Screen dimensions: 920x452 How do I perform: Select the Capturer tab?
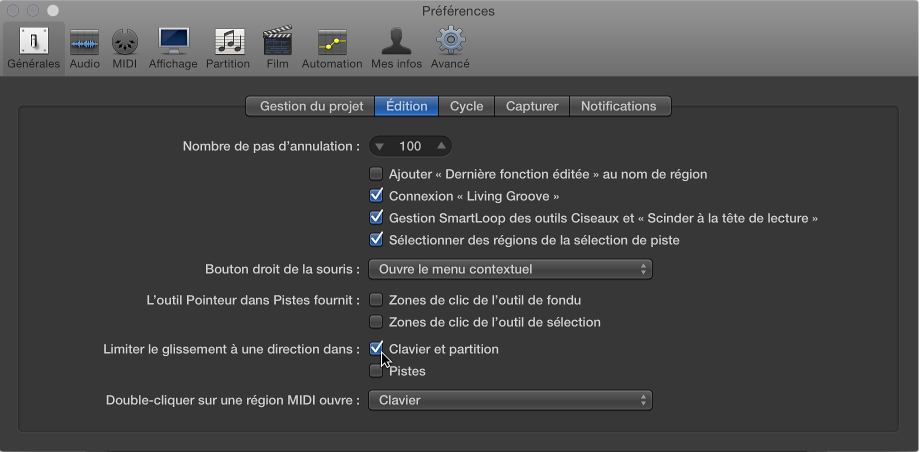tap(531, 106)
